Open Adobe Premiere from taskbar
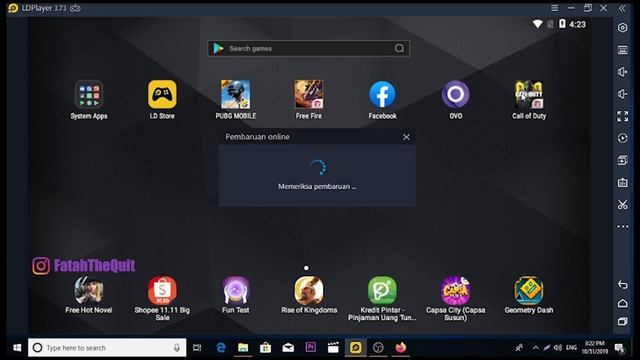Image resolution: width=640 pixels, height=360 pixels. pos(311,347)
